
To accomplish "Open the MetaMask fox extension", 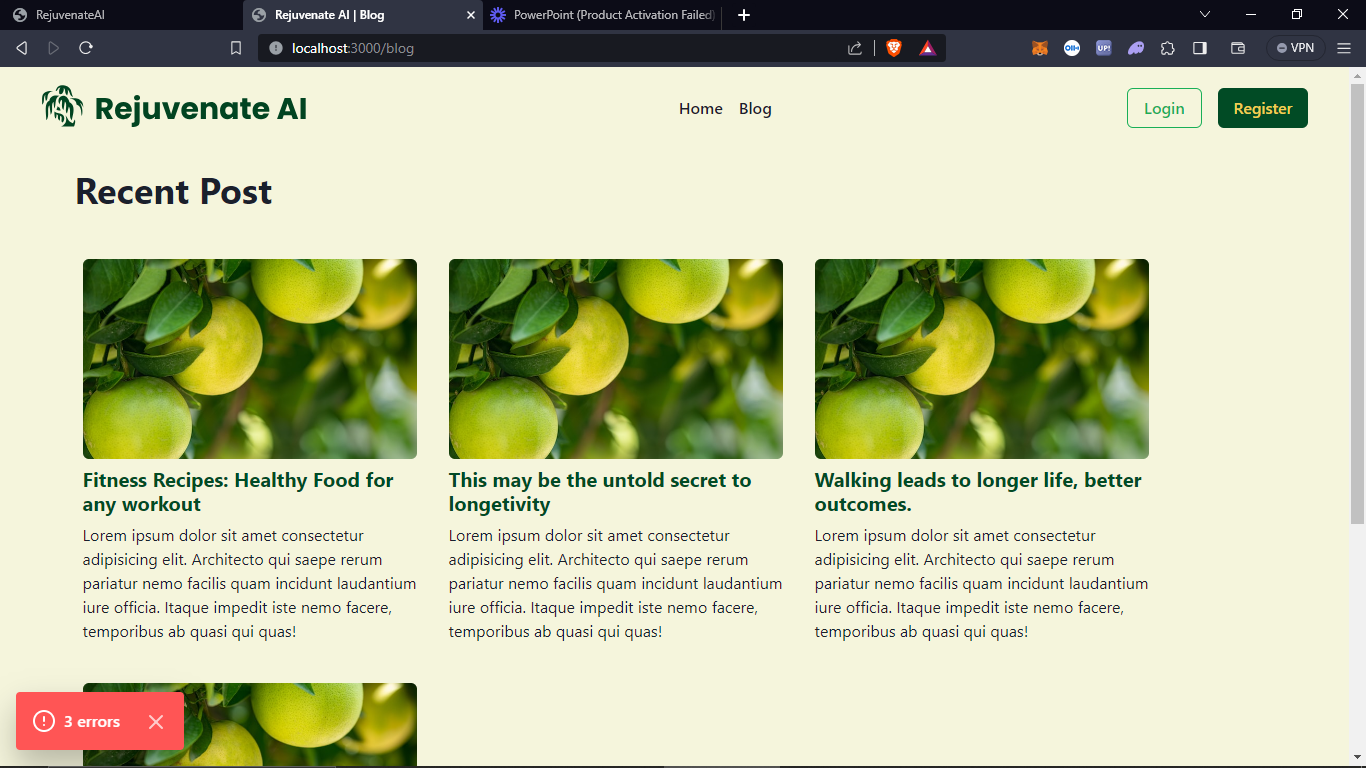I will 1040,48.
